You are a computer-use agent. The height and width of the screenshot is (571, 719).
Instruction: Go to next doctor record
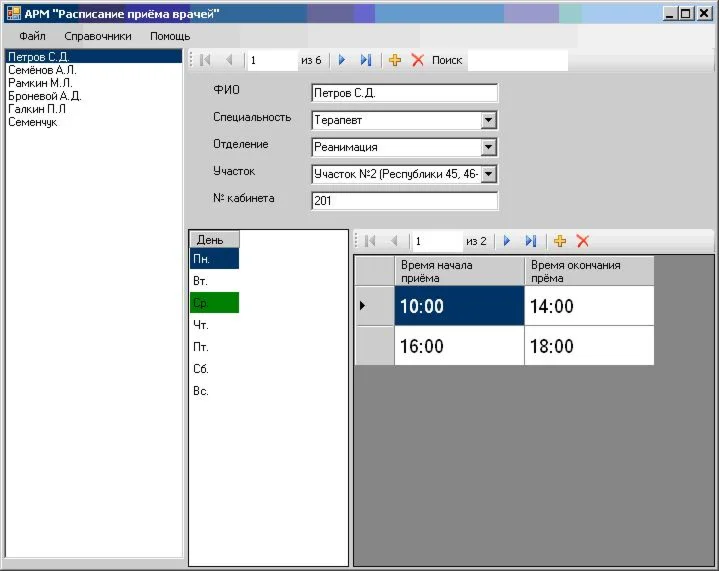(342, 60)
